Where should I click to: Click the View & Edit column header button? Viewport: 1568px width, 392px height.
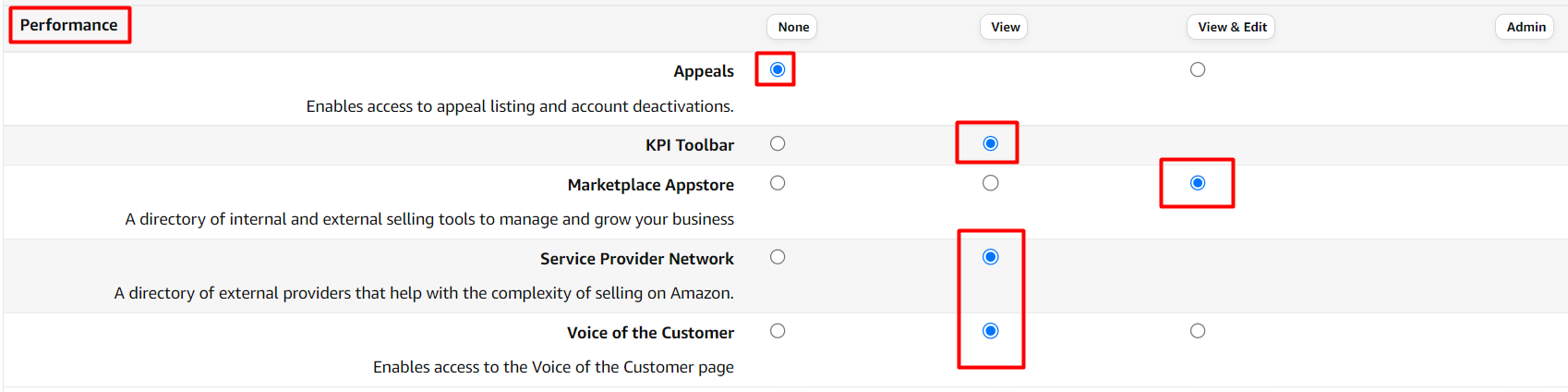click(1232, 27)
